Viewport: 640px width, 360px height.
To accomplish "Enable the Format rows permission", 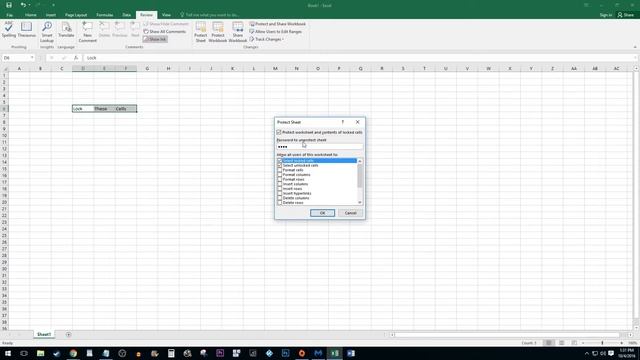I will coord(280,179).
